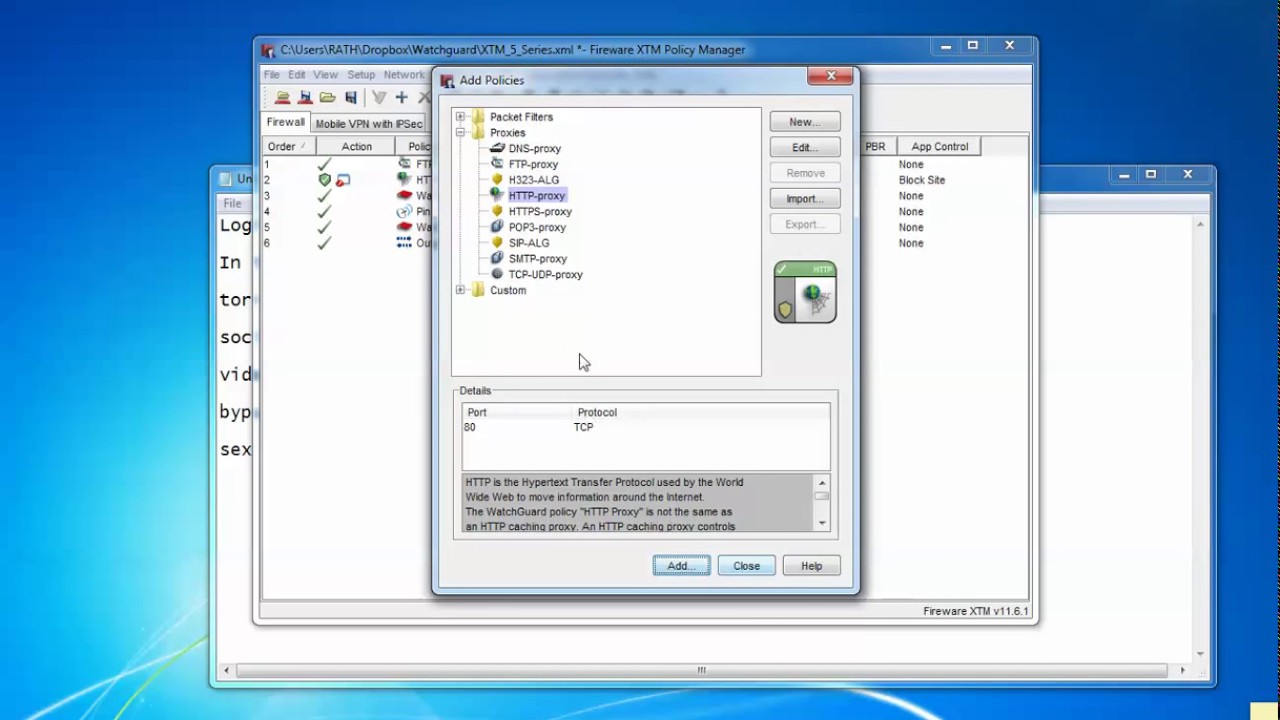The width and height of the screenshot is (1280, 720).
Task: Click the checkmark action icon in row 6
Action: point(324,243)
